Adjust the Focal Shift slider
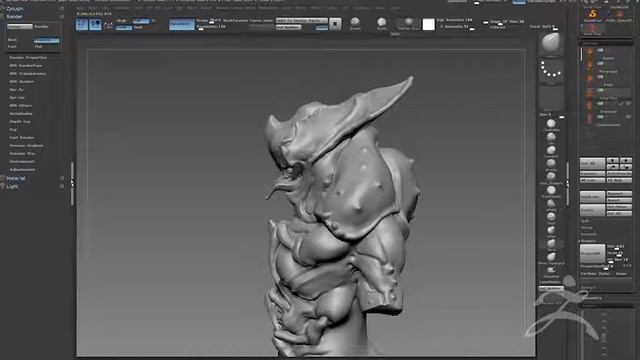This screenshot has height=360, width=640. tap(543, 27)
